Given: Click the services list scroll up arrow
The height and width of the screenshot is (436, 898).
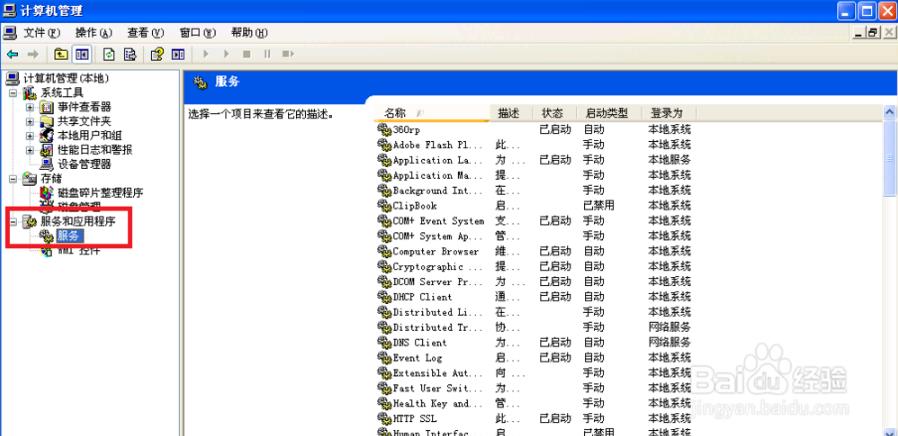Looking at the screenshot, I should 889,114.
